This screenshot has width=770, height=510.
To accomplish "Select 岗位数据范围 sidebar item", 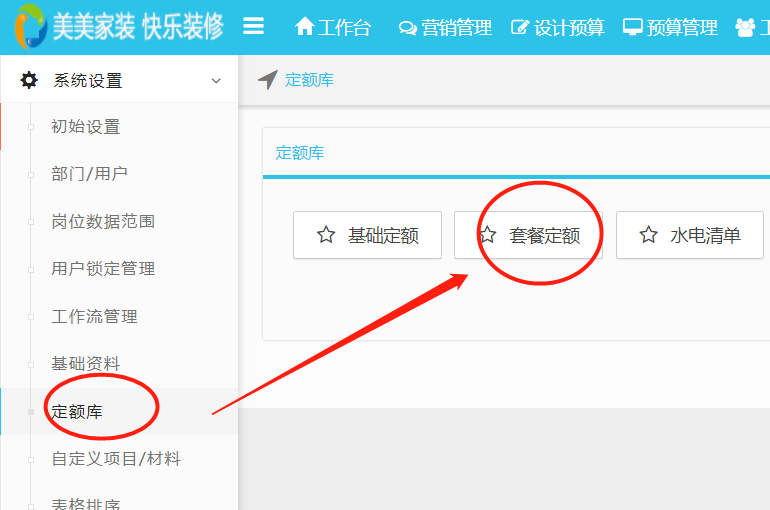I will (x=103, y=221).
